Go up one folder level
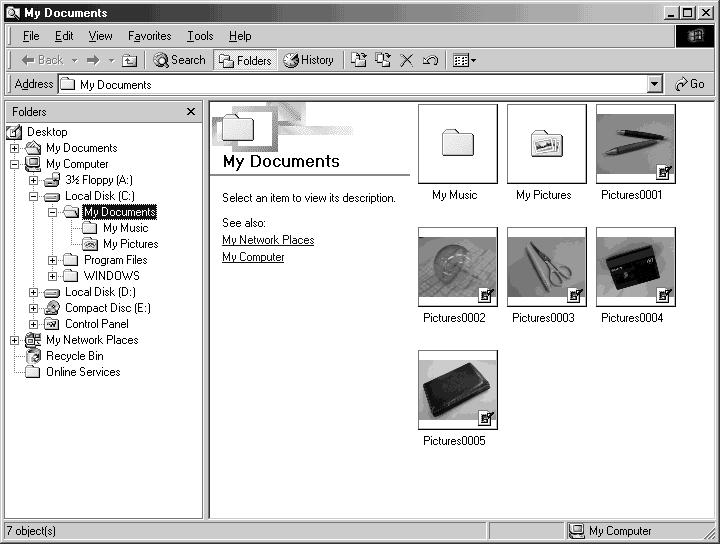 129,60
